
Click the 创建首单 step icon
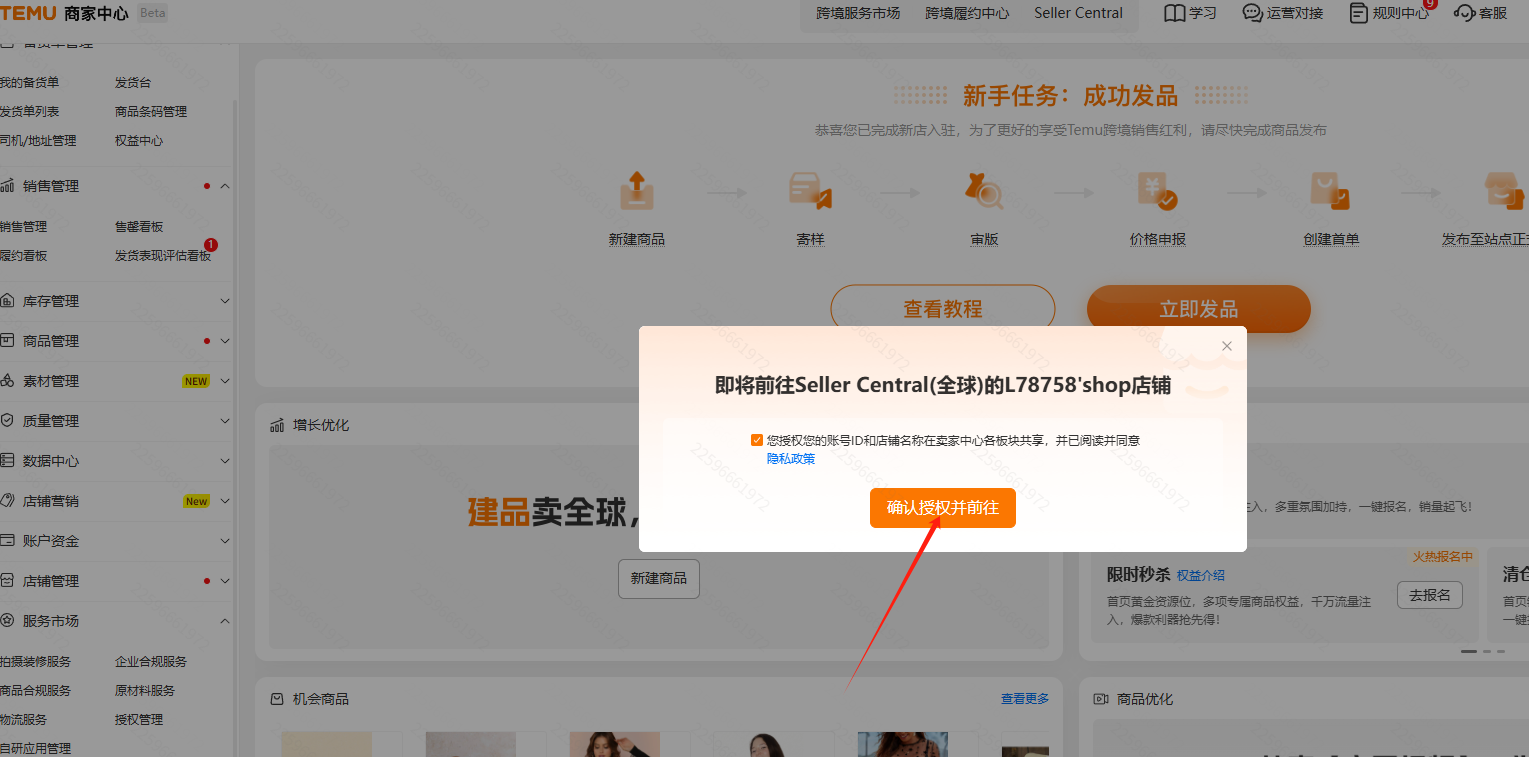click(1331, 190)
